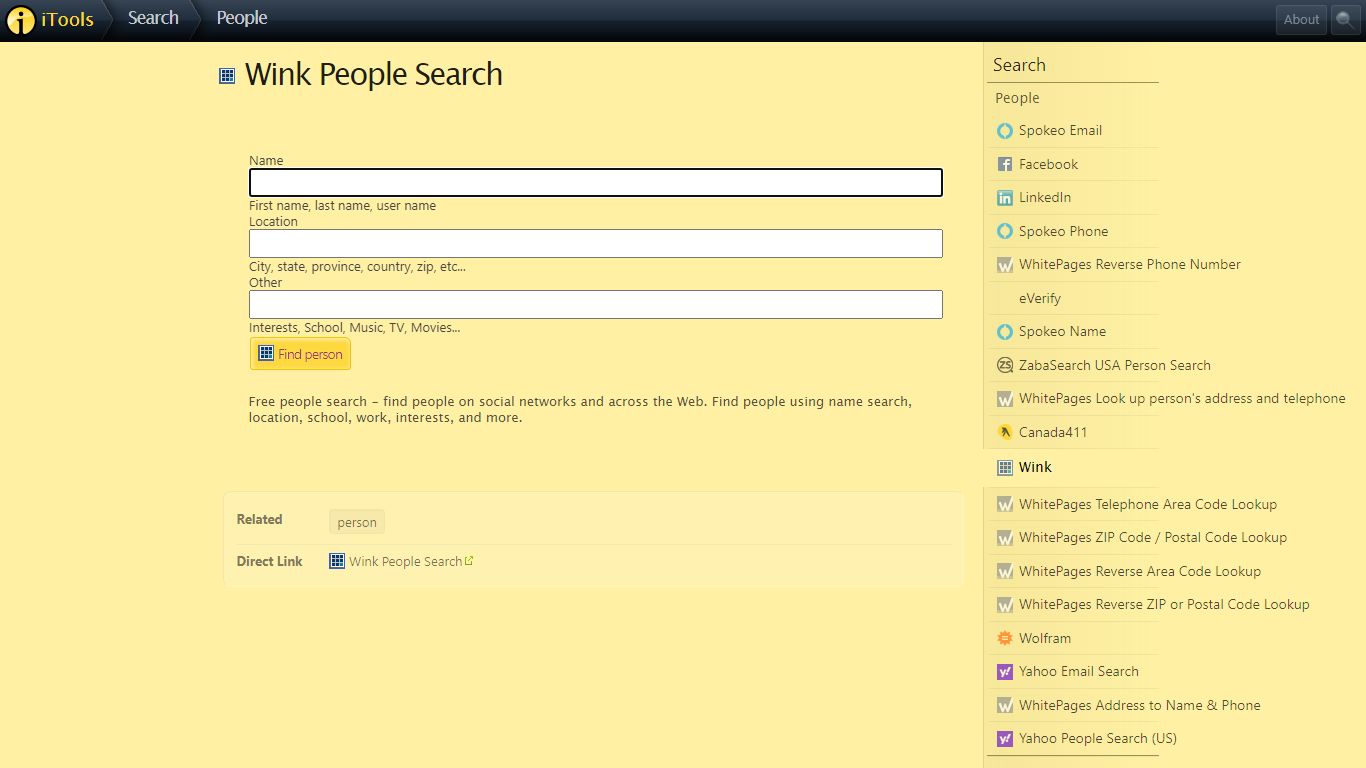Click the People heading in sidebar
Viewport: 1366px width, 768px height.
click(x=1017, y=98)
